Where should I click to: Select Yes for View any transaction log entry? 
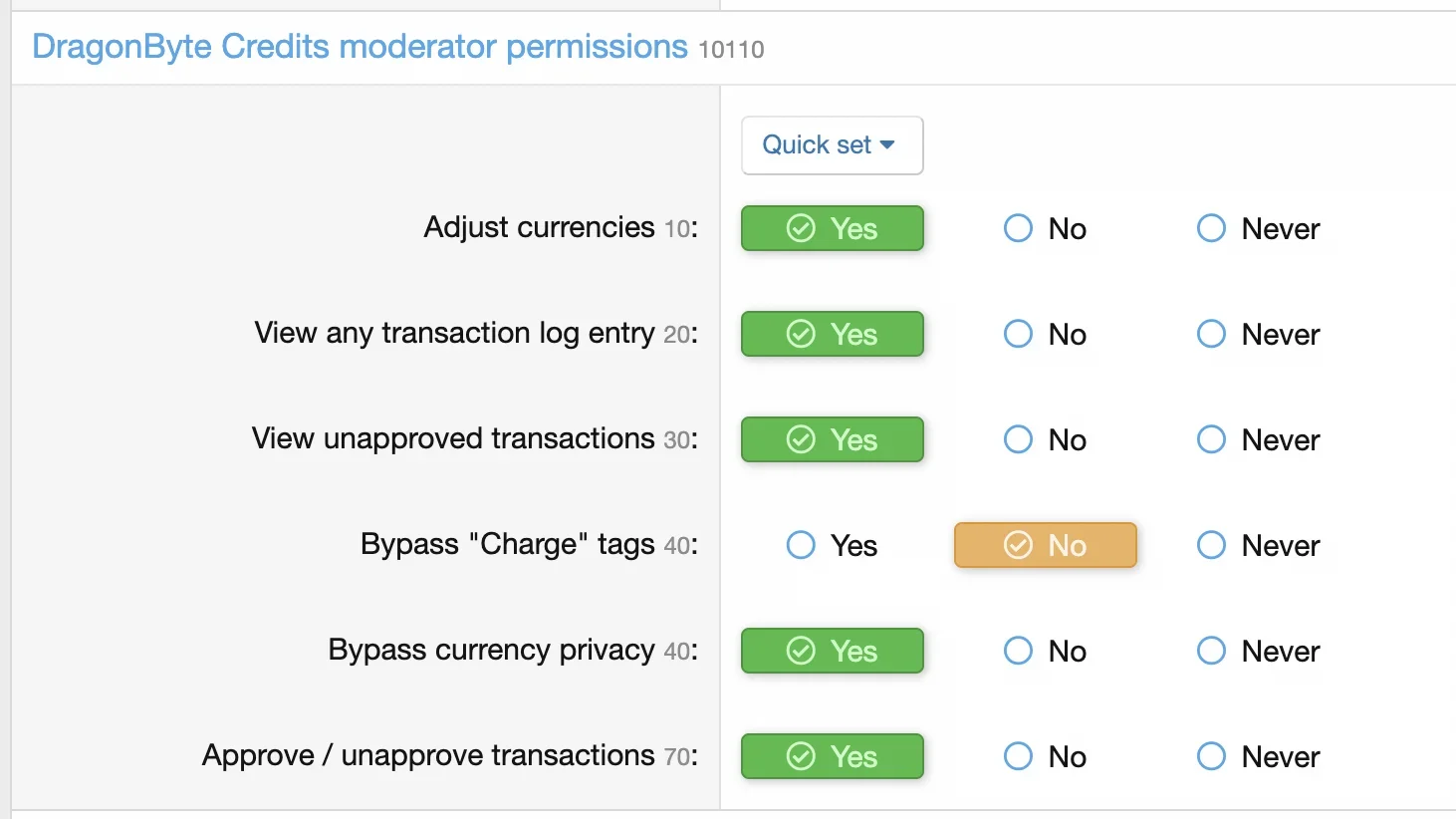point(832,334)
